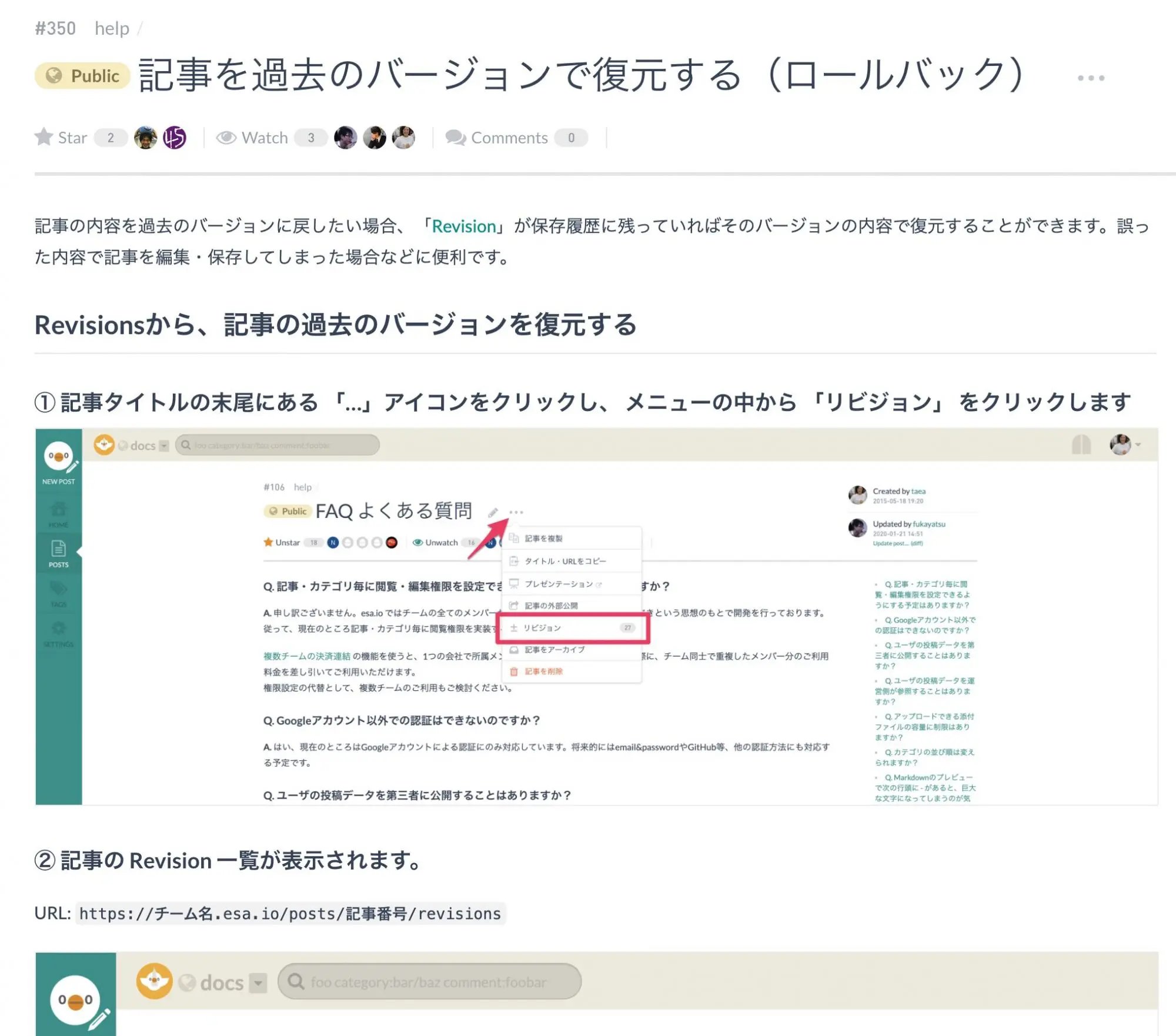Image resolution: width=1176 pixels, height=1036 pixels.
Task: Click the orange bird logo in the bottom screenshot
Action: pos(154,981)
